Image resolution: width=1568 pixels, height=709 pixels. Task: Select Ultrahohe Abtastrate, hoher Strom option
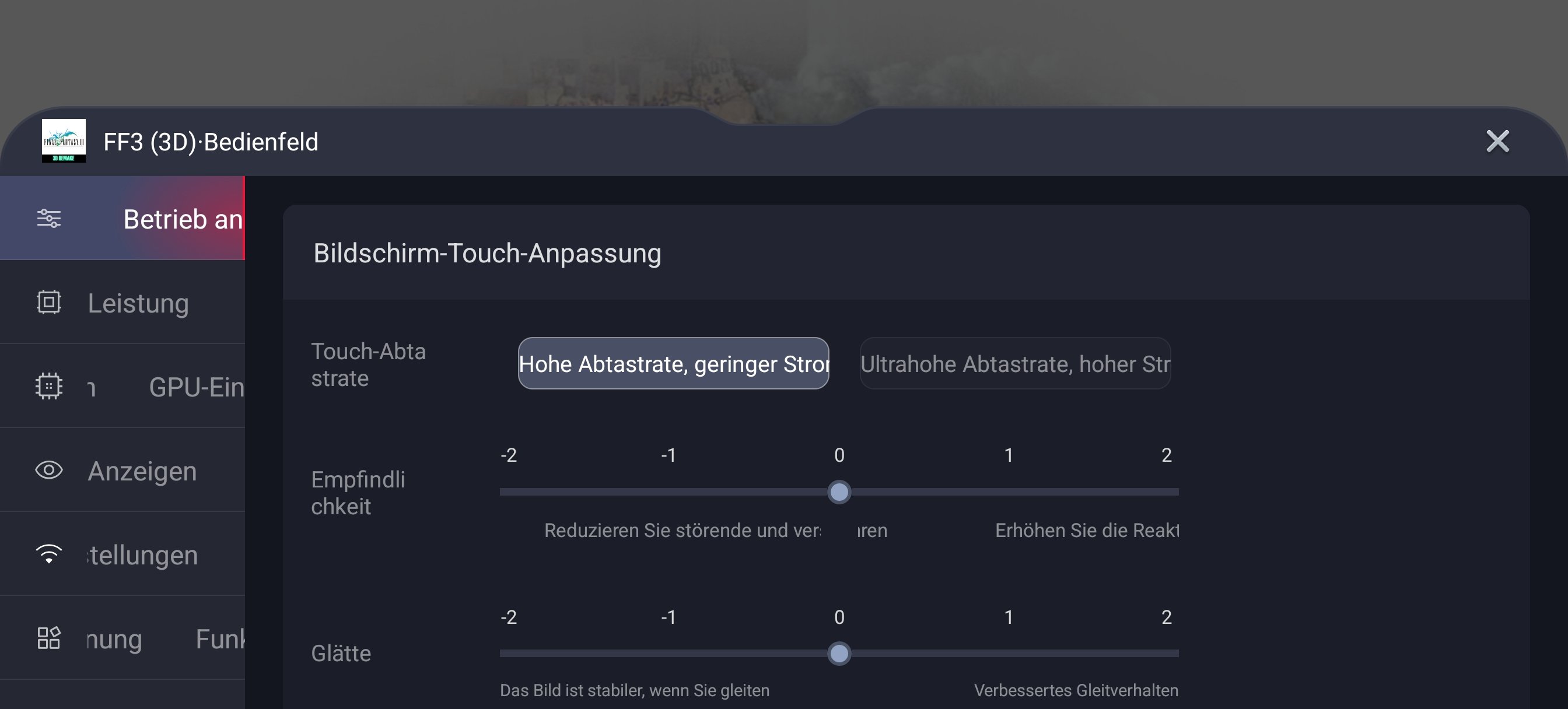tap(1014, 364)
